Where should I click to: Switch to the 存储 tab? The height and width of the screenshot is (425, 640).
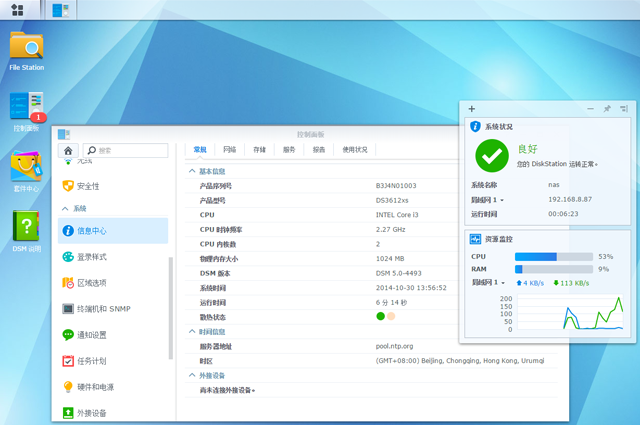[260, 150]
